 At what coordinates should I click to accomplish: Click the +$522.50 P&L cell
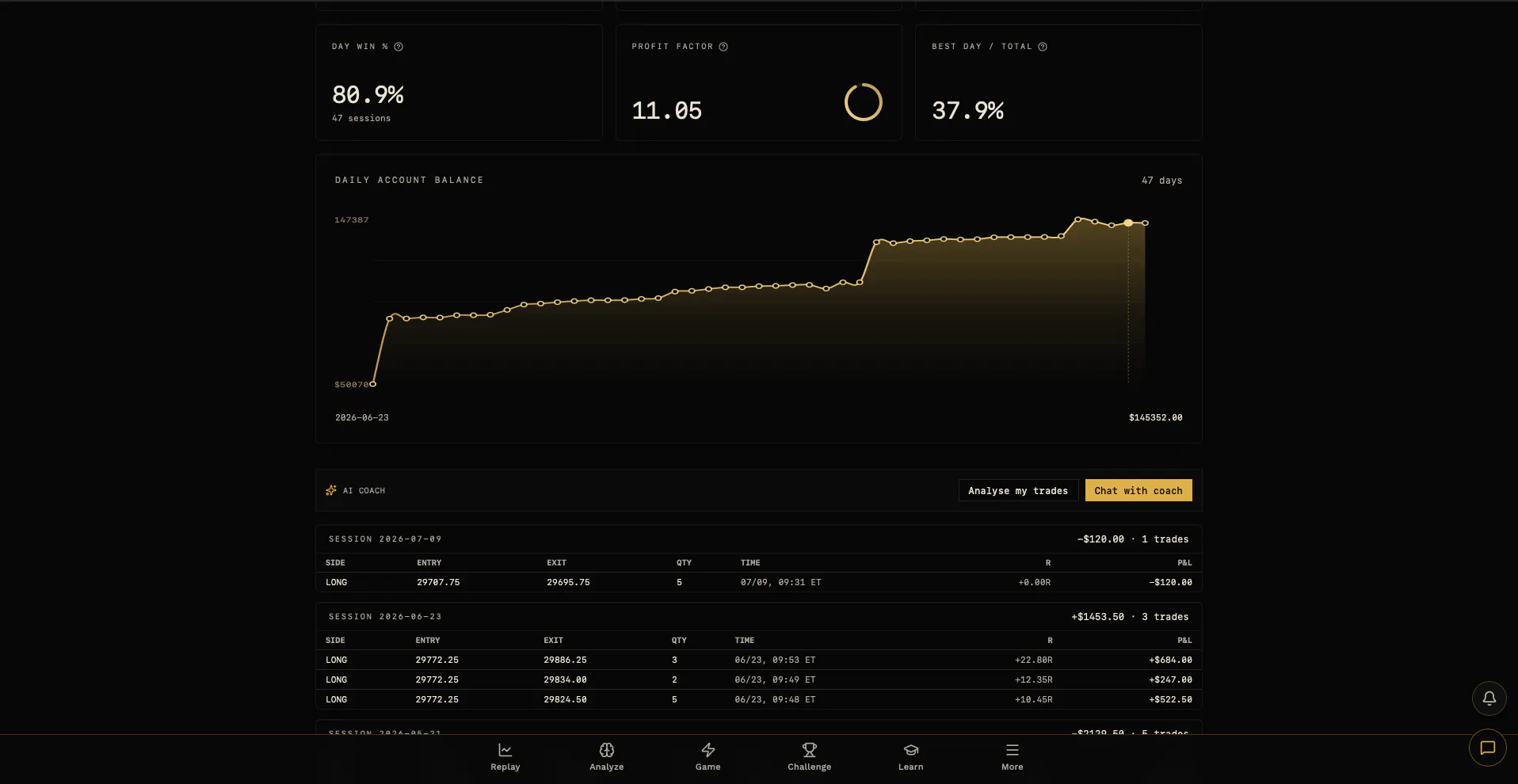1170,699
